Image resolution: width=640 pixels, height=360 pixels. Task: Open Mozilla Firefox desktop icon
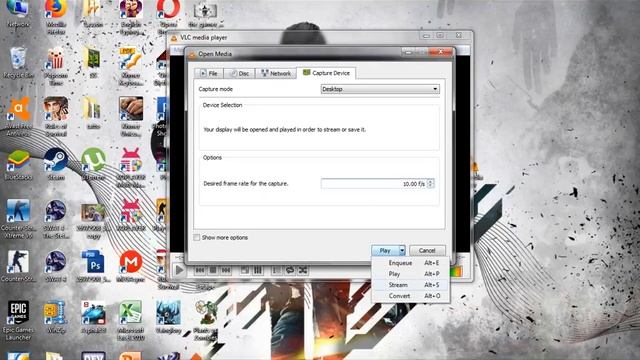(x=56, y=16)
